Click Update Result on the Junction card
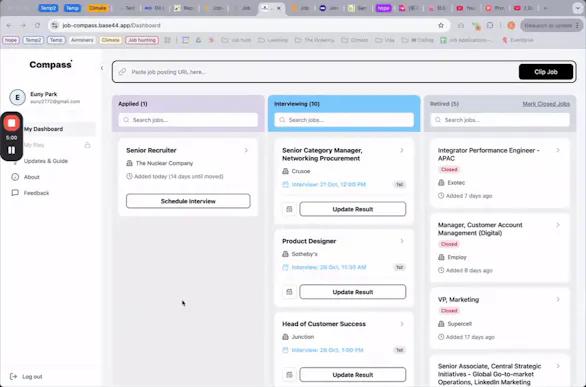 352,375
